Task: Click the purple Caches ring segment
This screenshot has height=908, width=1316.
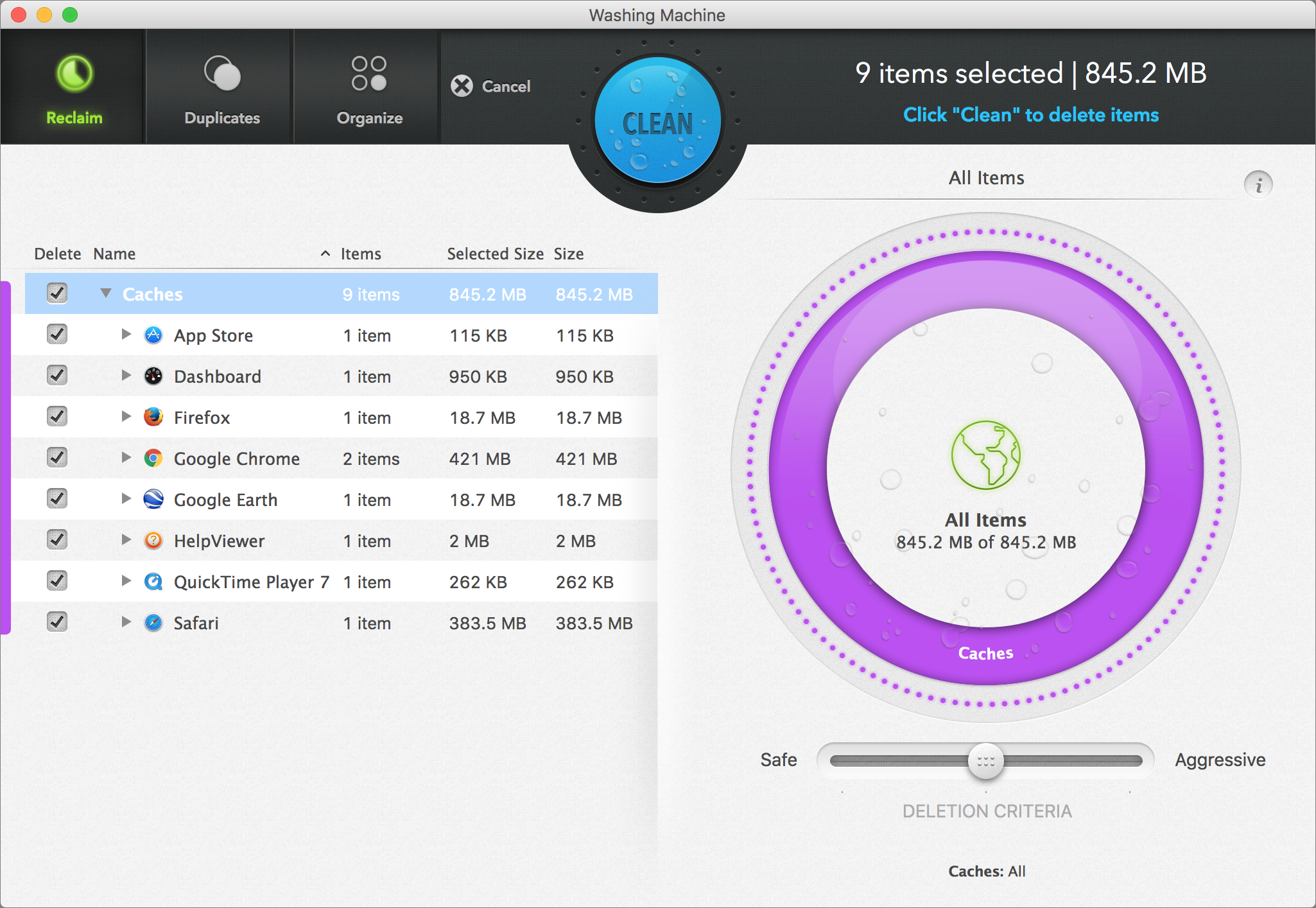Action: coord(985,653)
